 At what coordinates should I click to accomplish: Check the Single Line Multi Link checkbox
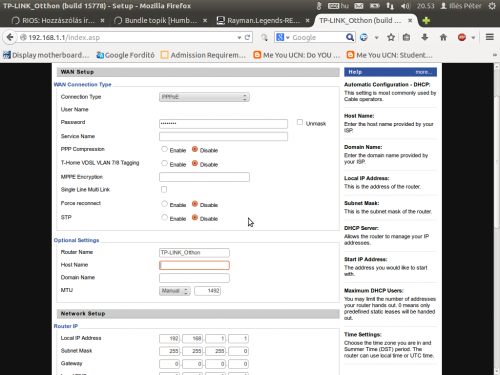click(x=164, y=189)
